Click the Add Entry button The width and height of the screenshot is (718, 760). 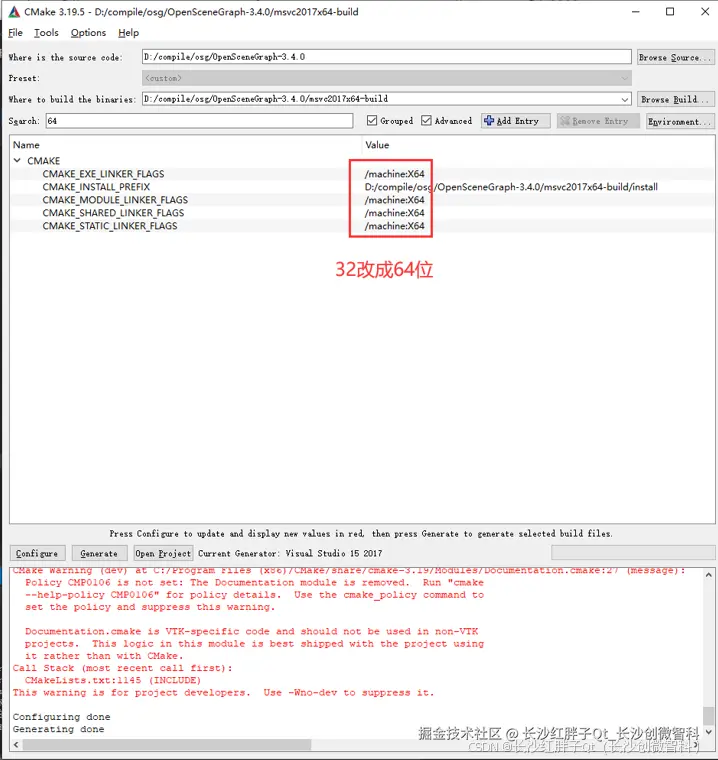(516, 121)
